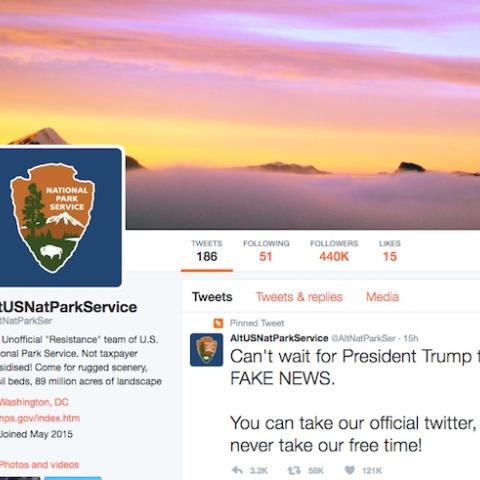Open the nps.gov/index.htm website link
Viewport: 480px width, 480px height.
pos(39,418)
